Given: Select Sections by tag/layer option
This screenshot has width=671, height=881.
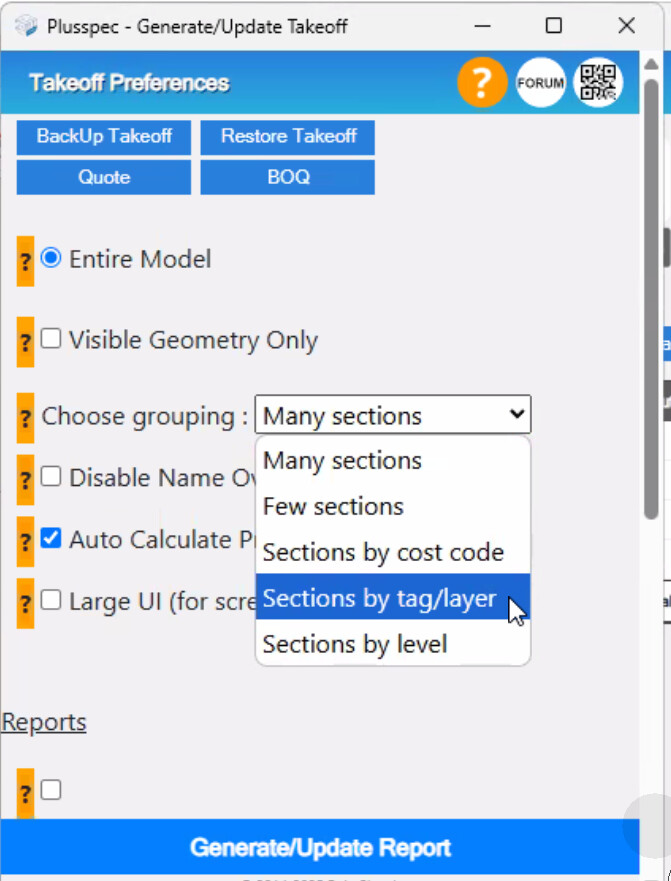Looking at the screenshot, I should (x=379, y=598).
